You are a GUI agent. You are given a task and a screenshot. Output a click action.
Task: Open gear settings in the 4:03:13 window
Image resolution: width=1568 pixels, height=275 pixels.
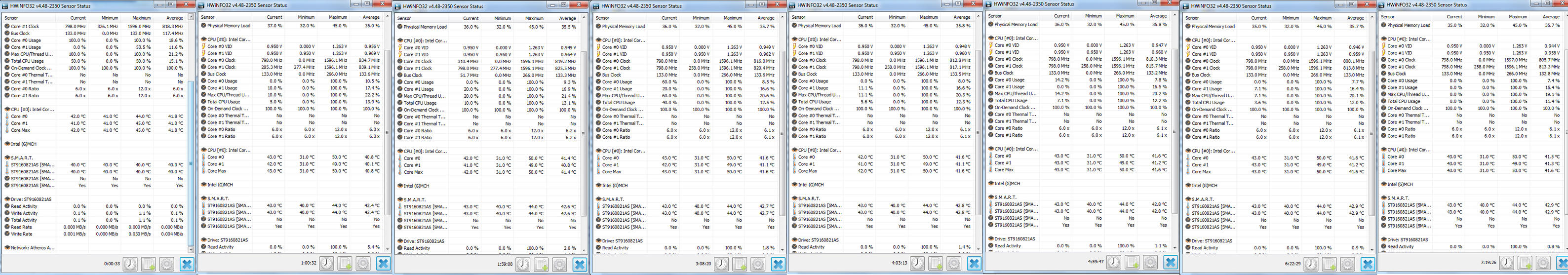[954, 263]
